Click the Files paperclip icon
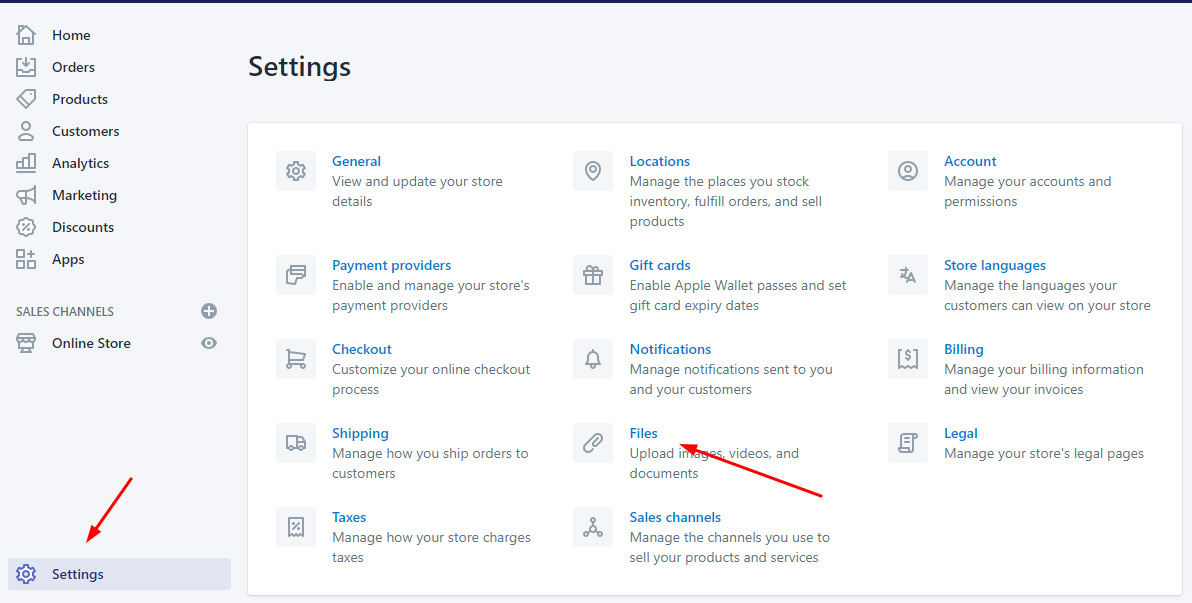The width and height of the screenshot is (1192, 603). click(x=593, y=443)
